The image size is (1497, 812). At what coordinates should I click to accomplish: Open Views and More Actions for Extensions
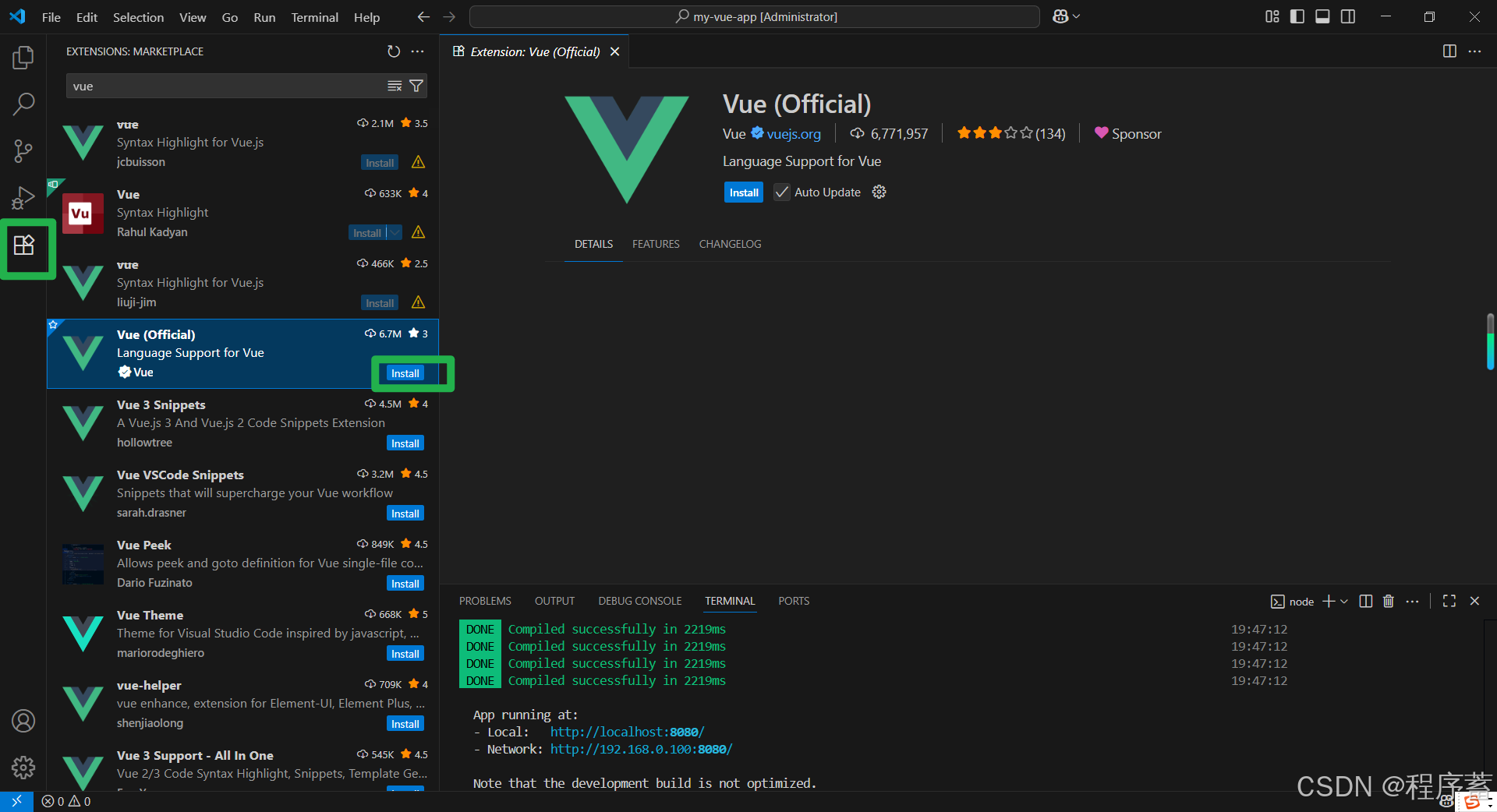[418, 51]
